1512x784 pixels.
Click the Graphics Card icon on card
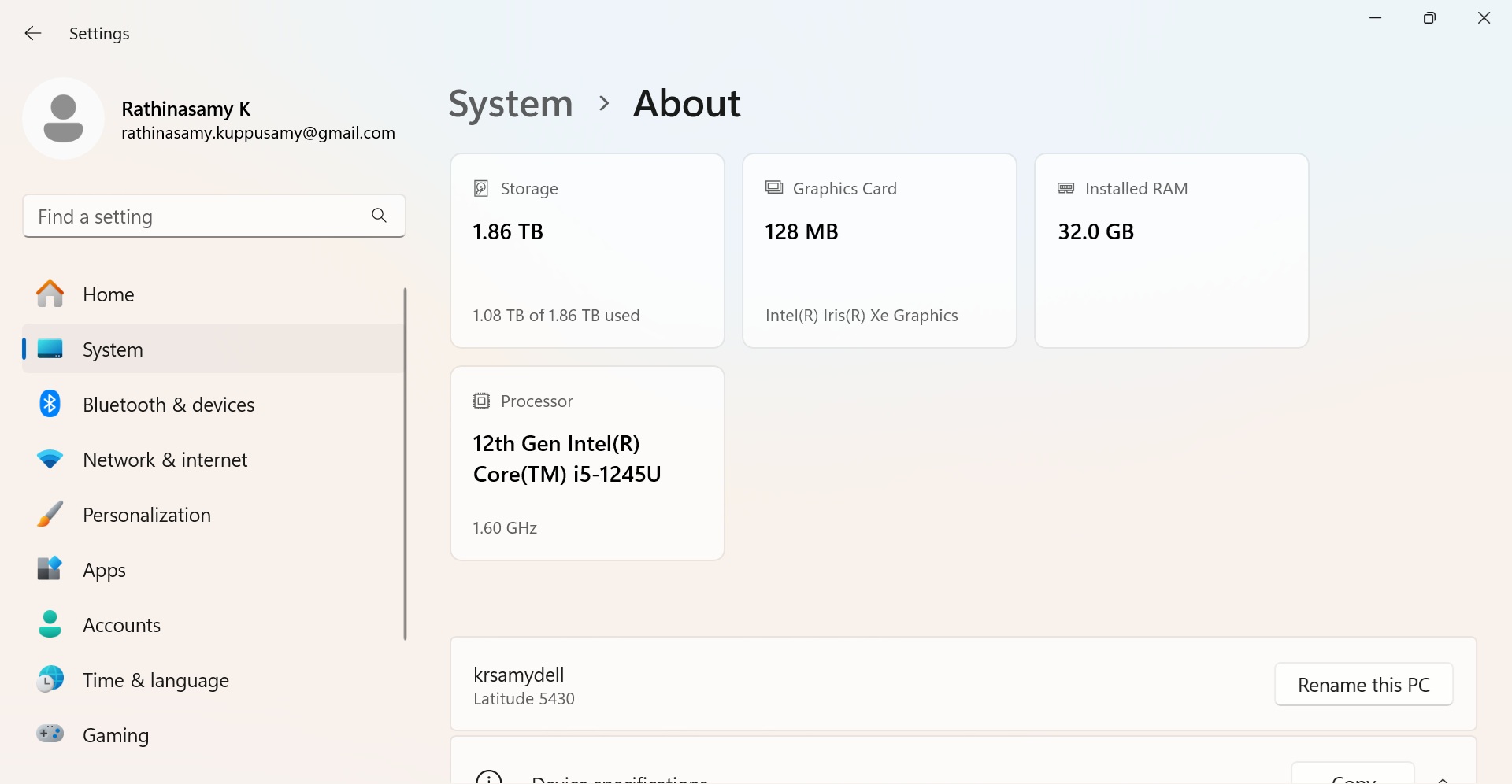click(774, 187)
